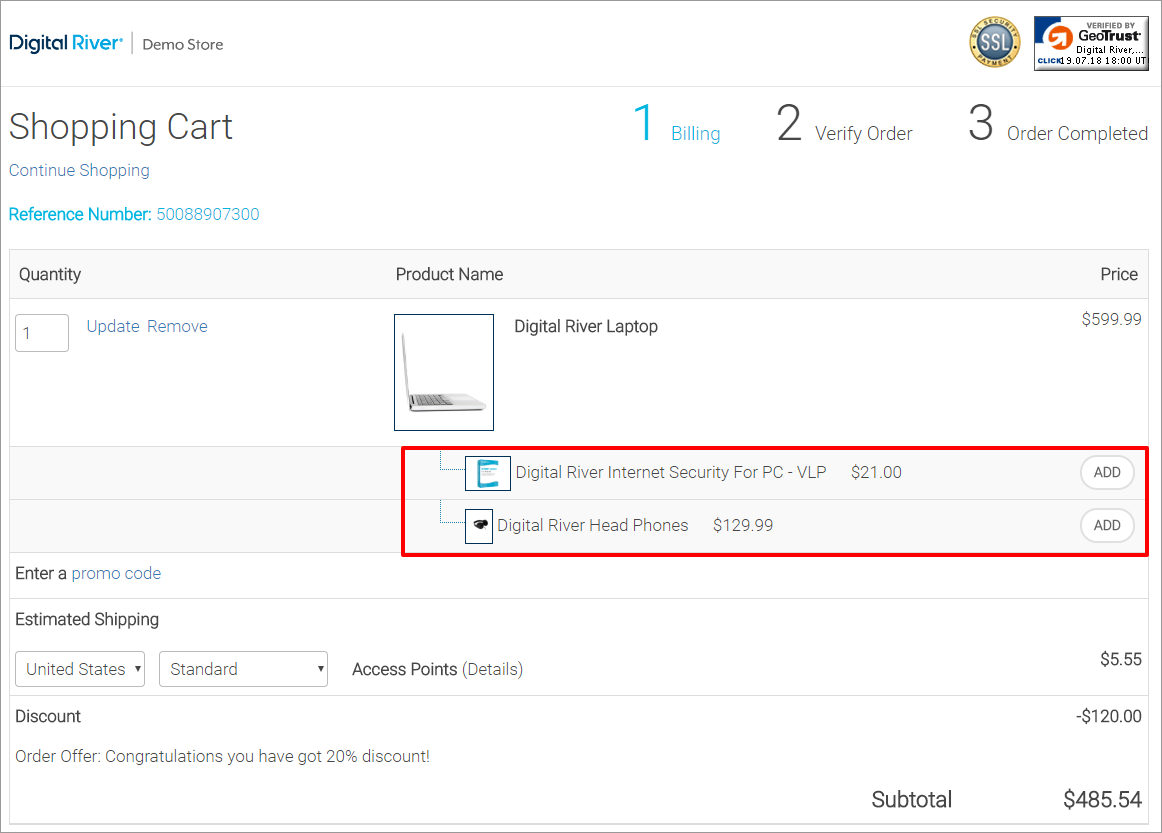The width and height of the screenshot is (1162, 833).
Task: Open the SSL security payment badge
Action: coord(995,42)
